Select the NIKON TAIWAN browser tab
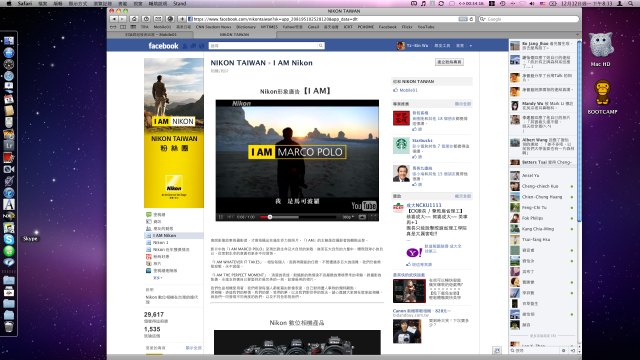 pyautogui.click(x=234, y=35)
